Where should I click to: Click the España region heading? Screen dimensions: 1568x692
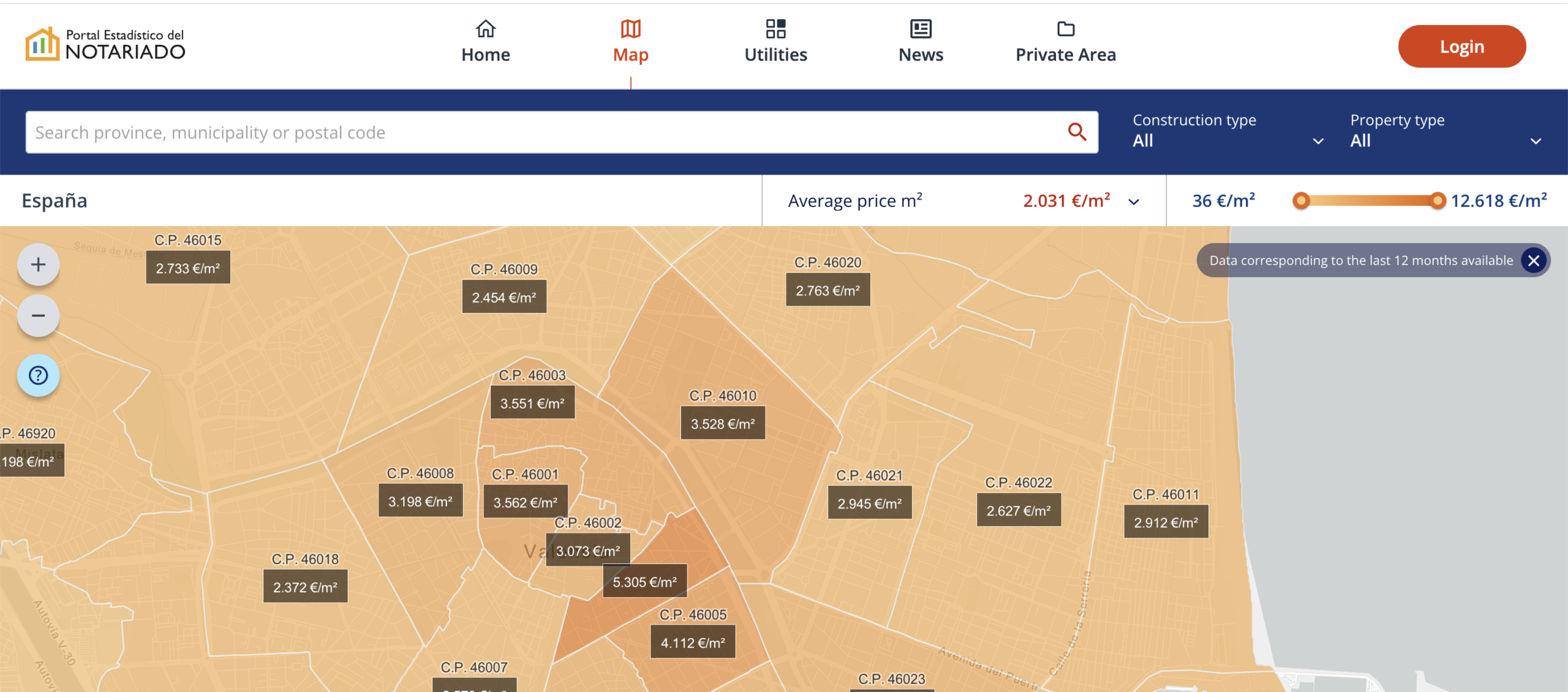tap(55, 201)
